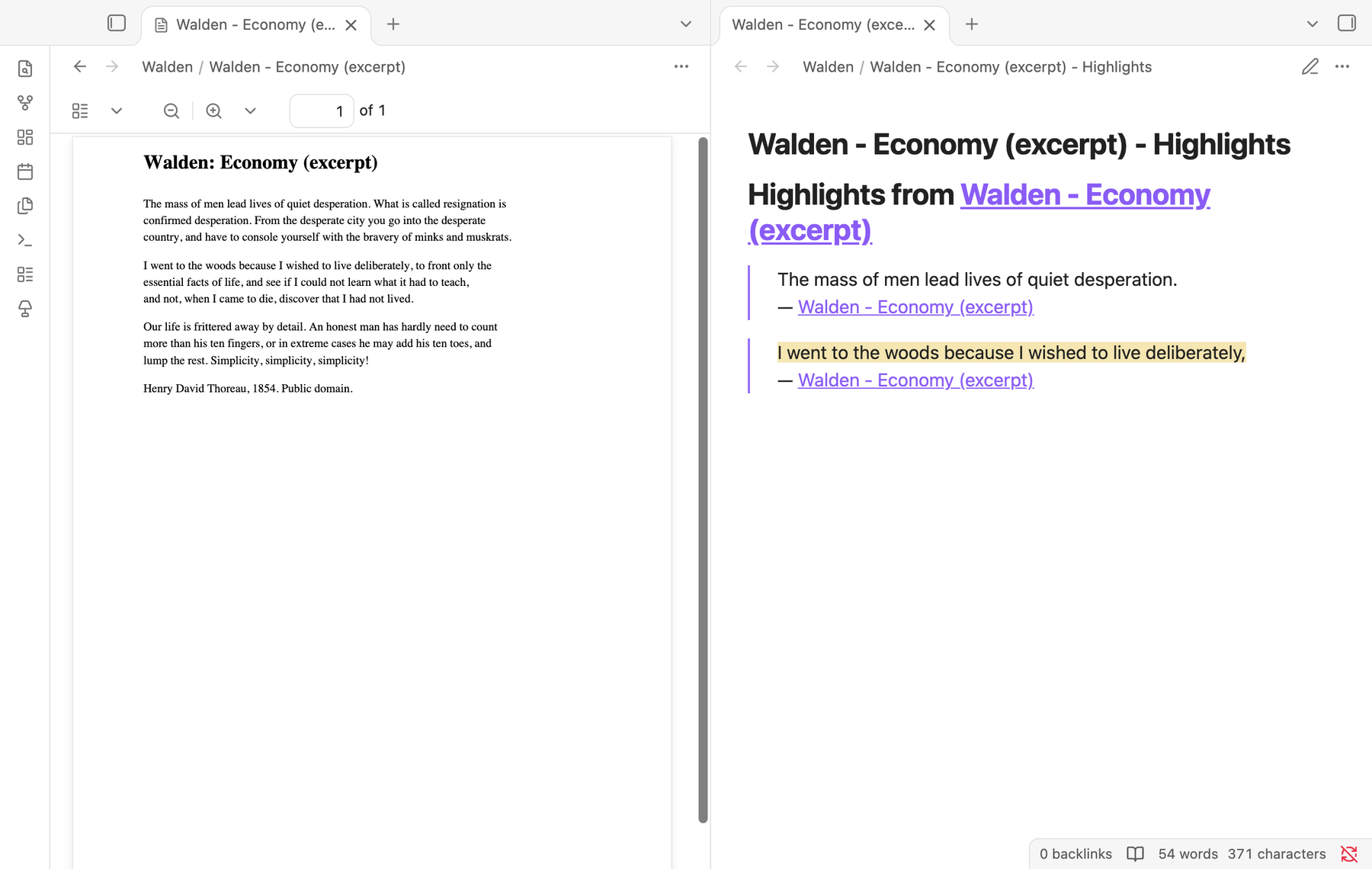Open more options for Highlights note
The image size is (1372, 869).
[1342, 66]
